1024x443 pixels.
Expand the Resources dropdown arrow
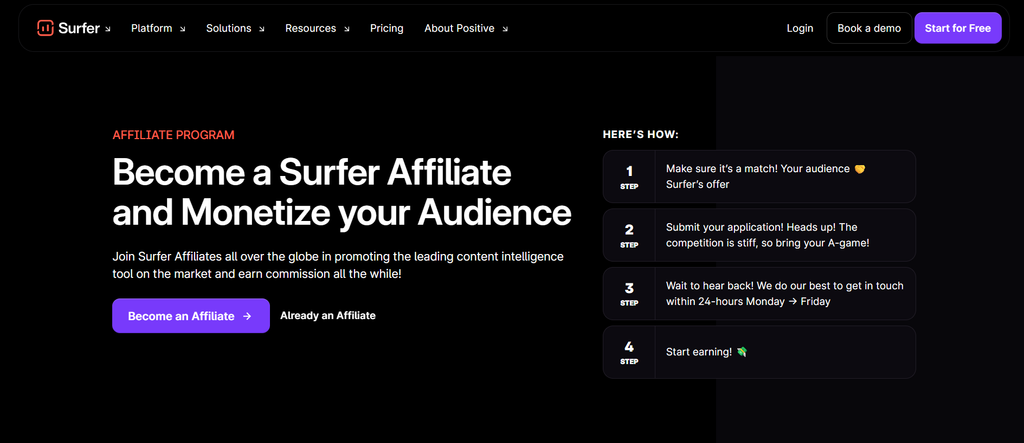[x=347, y=29]
